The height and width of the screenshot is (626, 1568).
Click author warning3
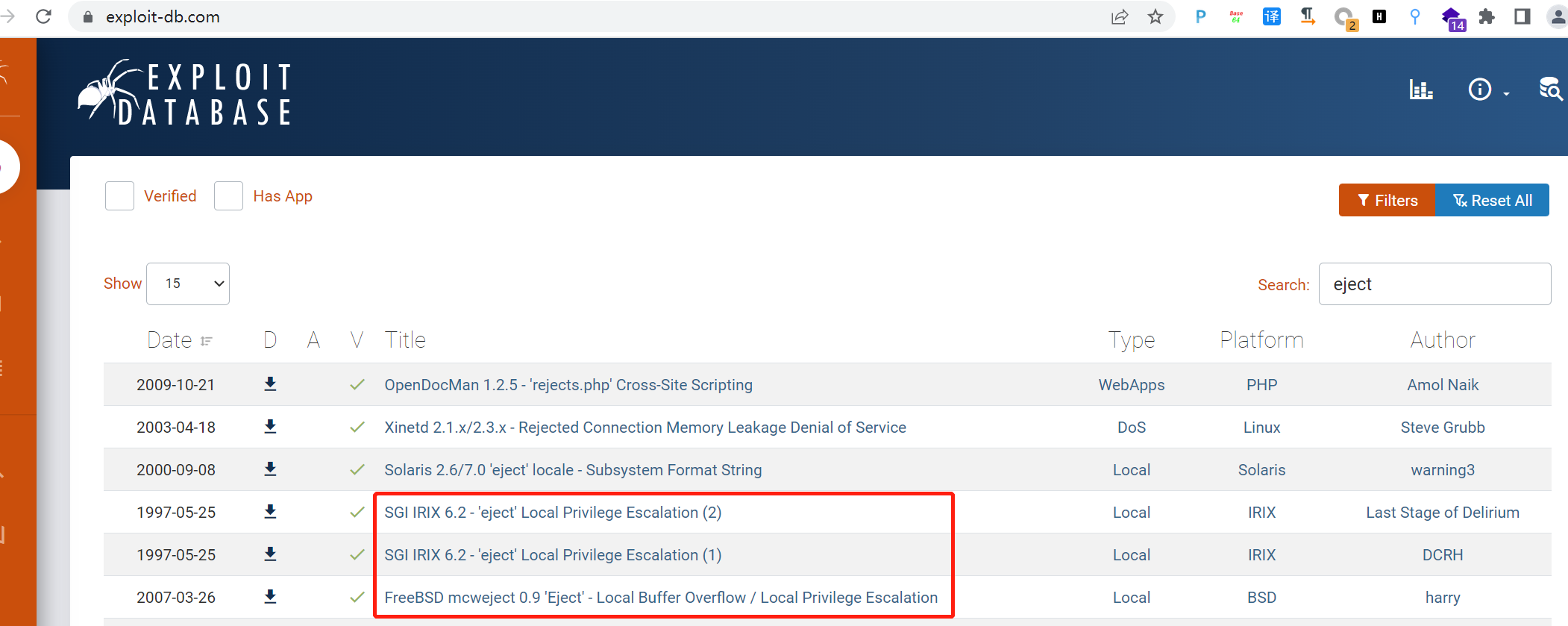pyautogui.click(x=1443, y=470)
